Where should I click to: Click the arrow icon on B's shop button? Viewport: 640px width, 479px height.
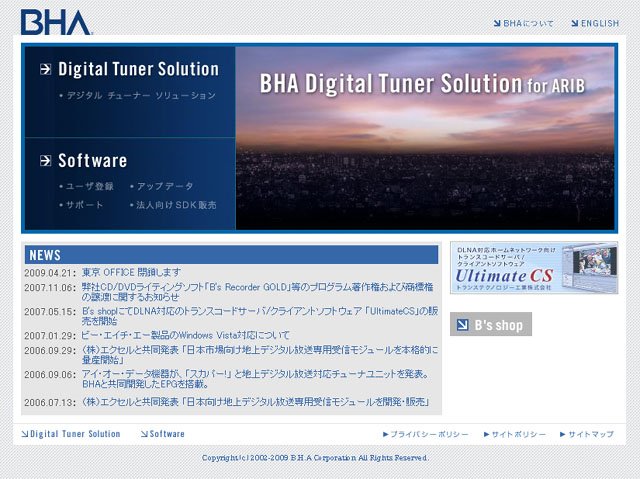(x=462, y=325)
